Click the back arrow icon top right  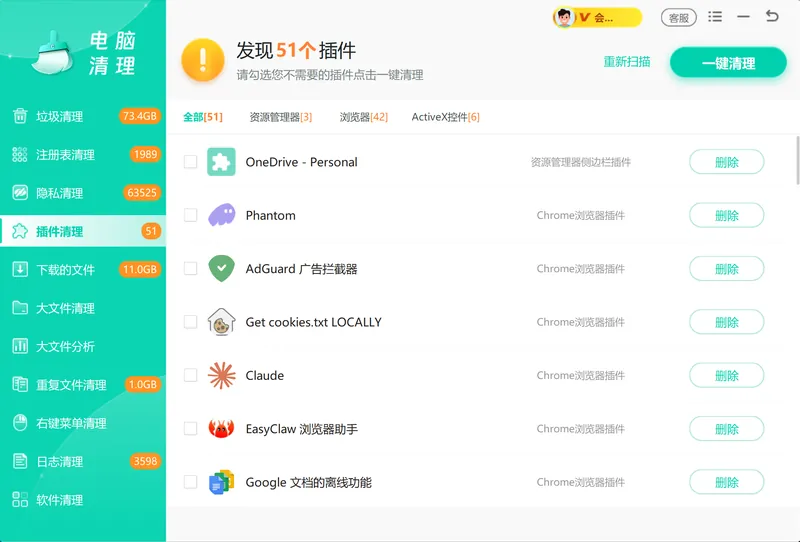772,16
